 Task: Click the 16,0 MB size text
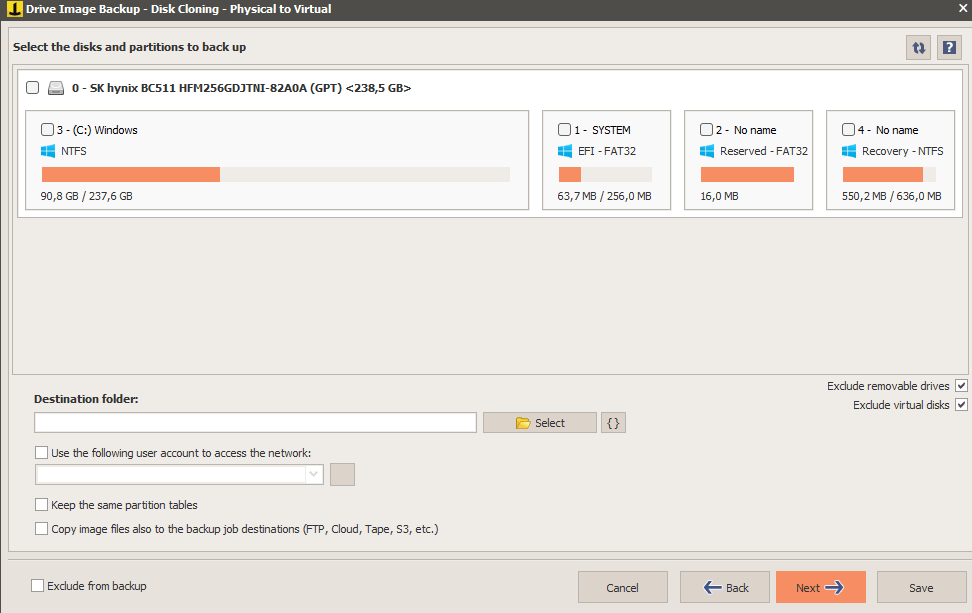coord(719,196)
